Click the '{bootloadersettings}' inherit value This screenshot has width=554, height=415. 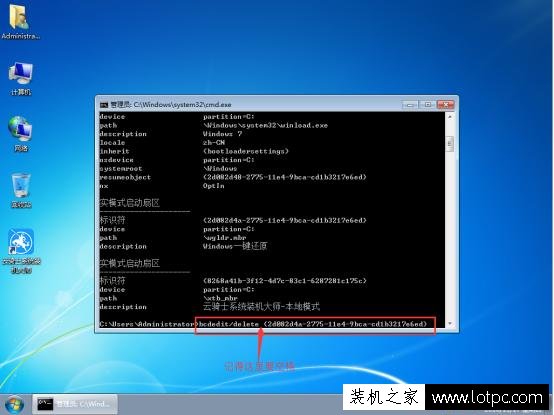click(246, 151)
